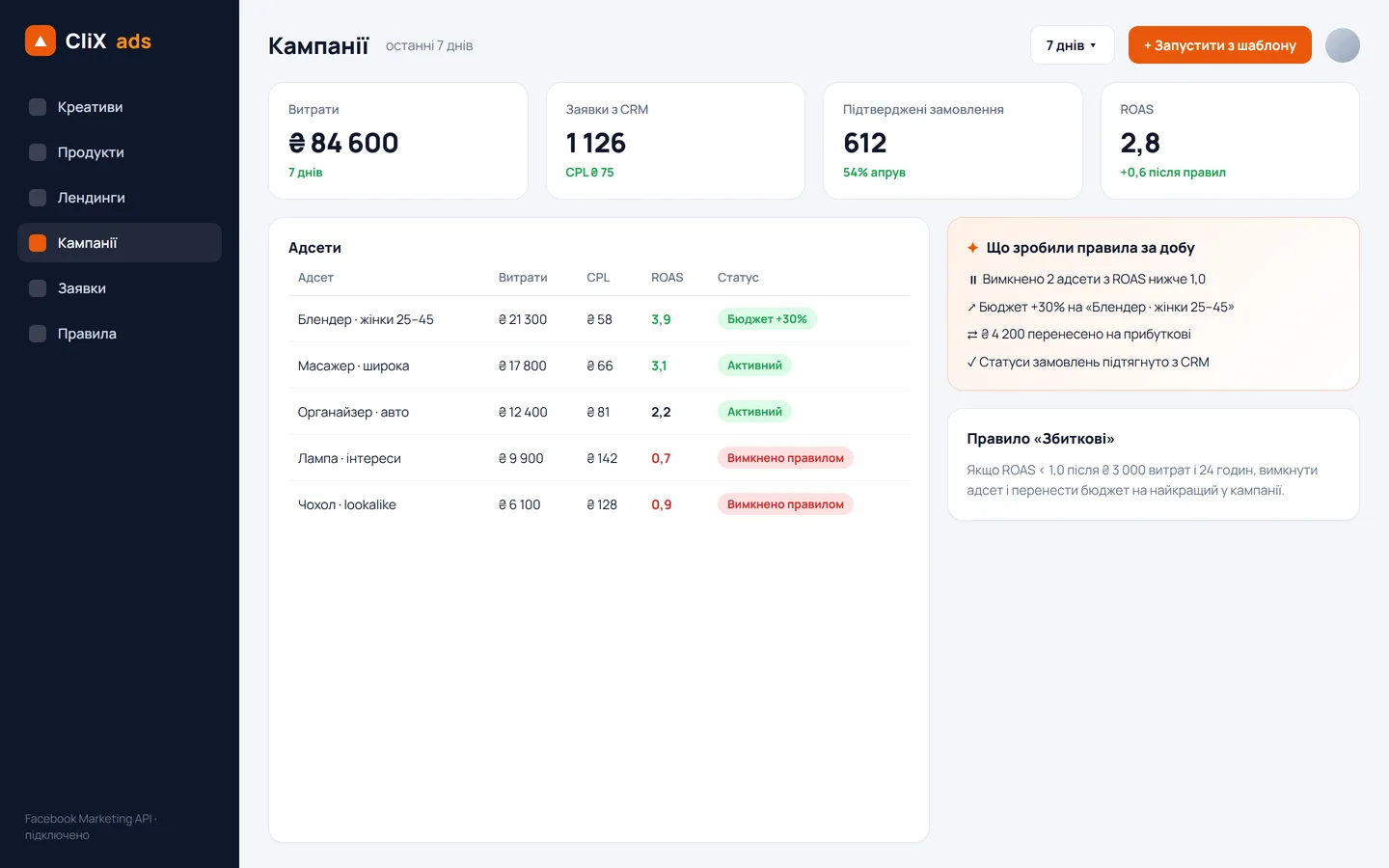Click the Бюджет +30% status badge
This screenshot has height=868, width=1389.
tap(767, 319)
